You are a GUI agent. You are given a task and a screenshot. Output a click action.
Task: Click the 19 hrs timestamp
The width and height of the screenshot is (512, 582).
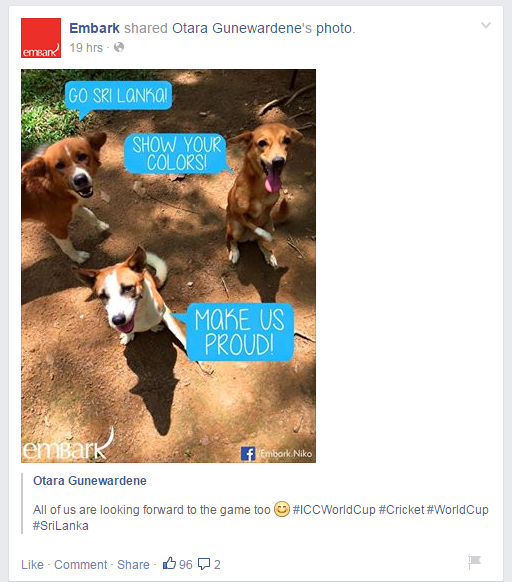86,48
